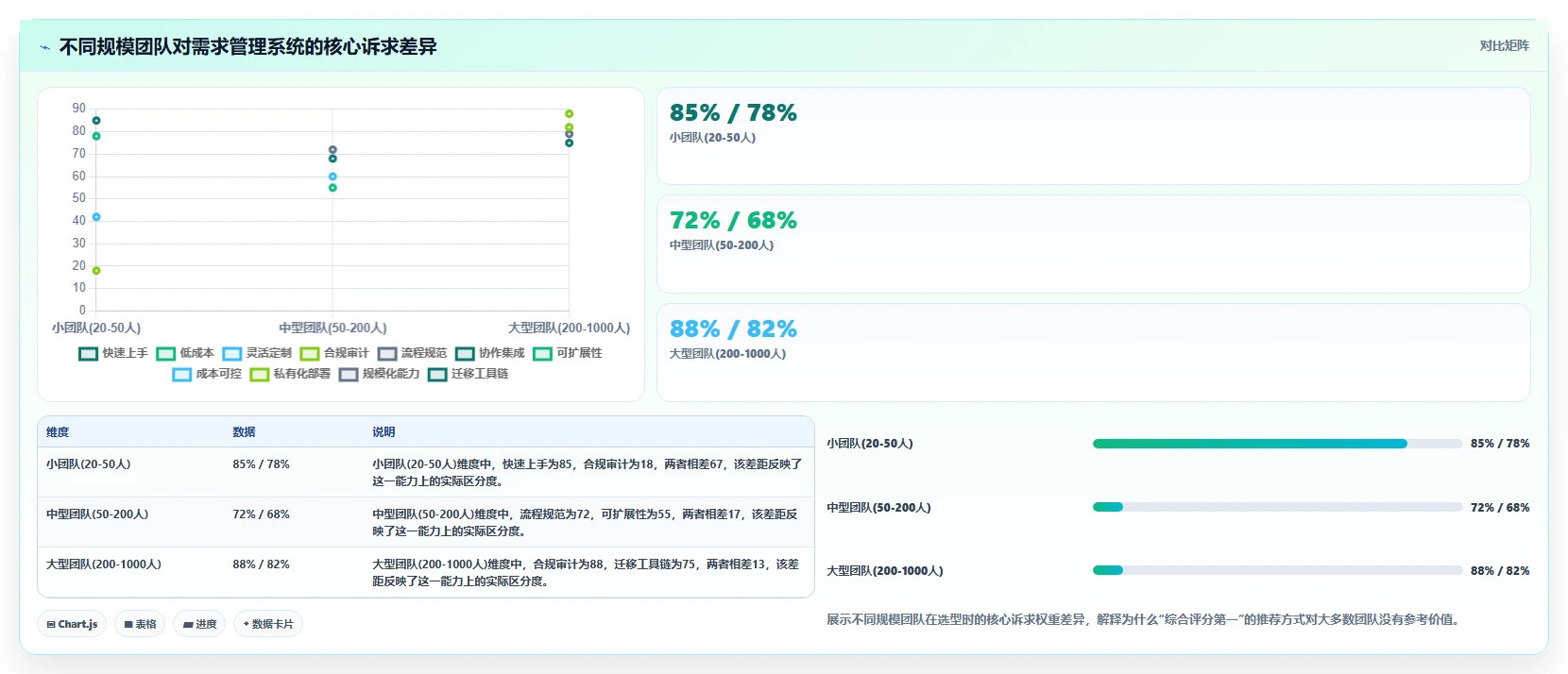Click the description mentioning 迁移工具链为75
Screen dimensions: 1568x674
coord(586,573)
